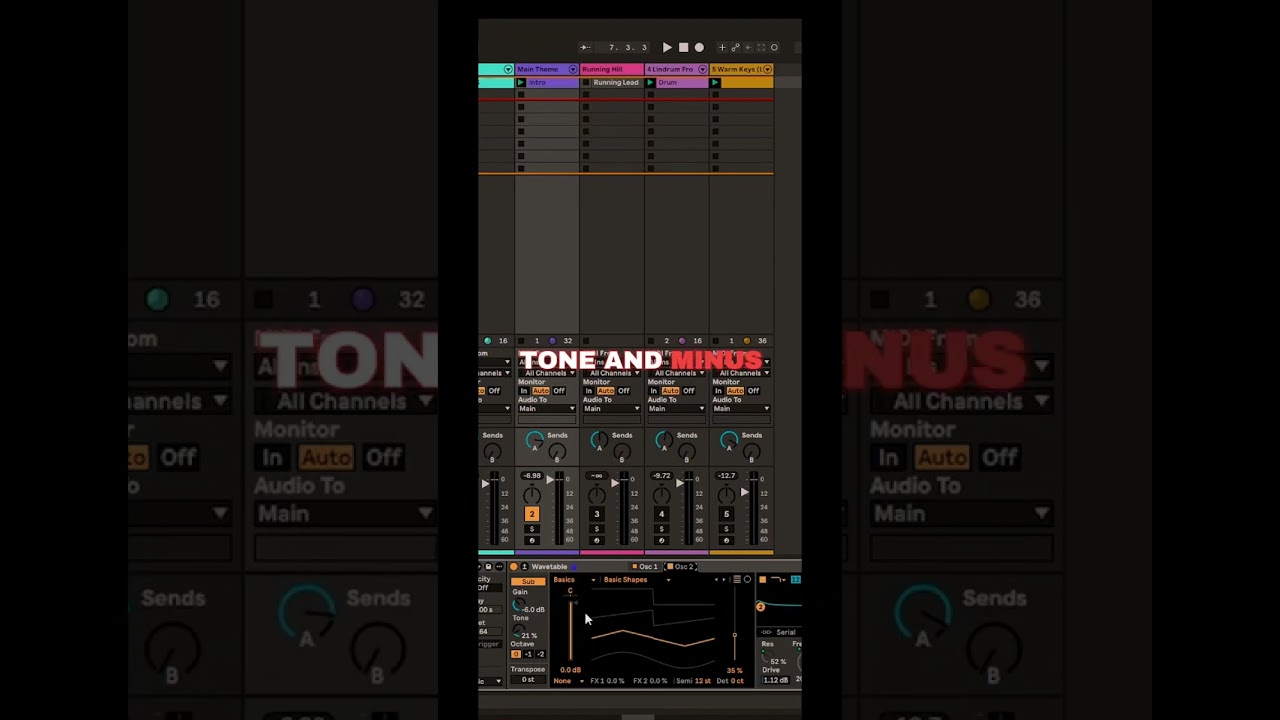Click the Sub Tone knob
This screenshot has width=1280, height=720.
point(519,631)
